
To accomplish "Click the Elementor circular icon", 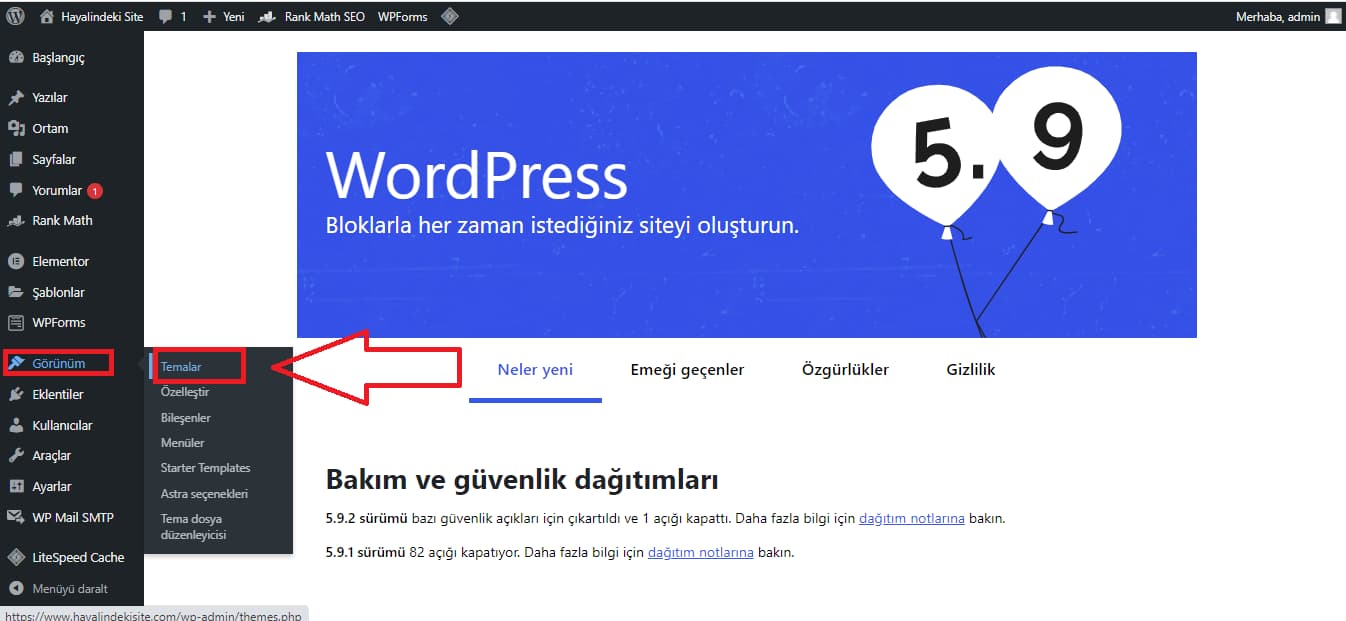I will coord(16,261).
